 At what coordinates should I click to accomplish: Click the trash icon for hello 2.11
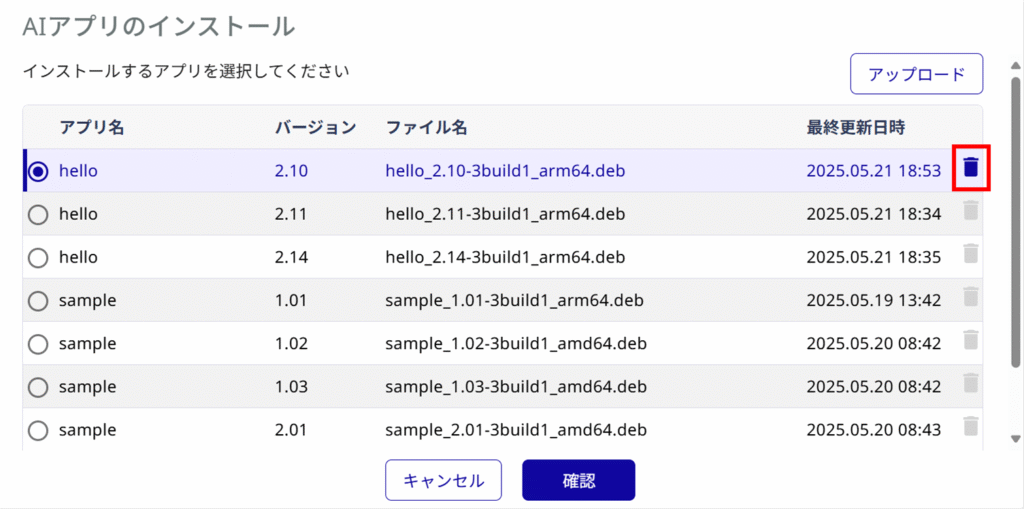[971, 210]
